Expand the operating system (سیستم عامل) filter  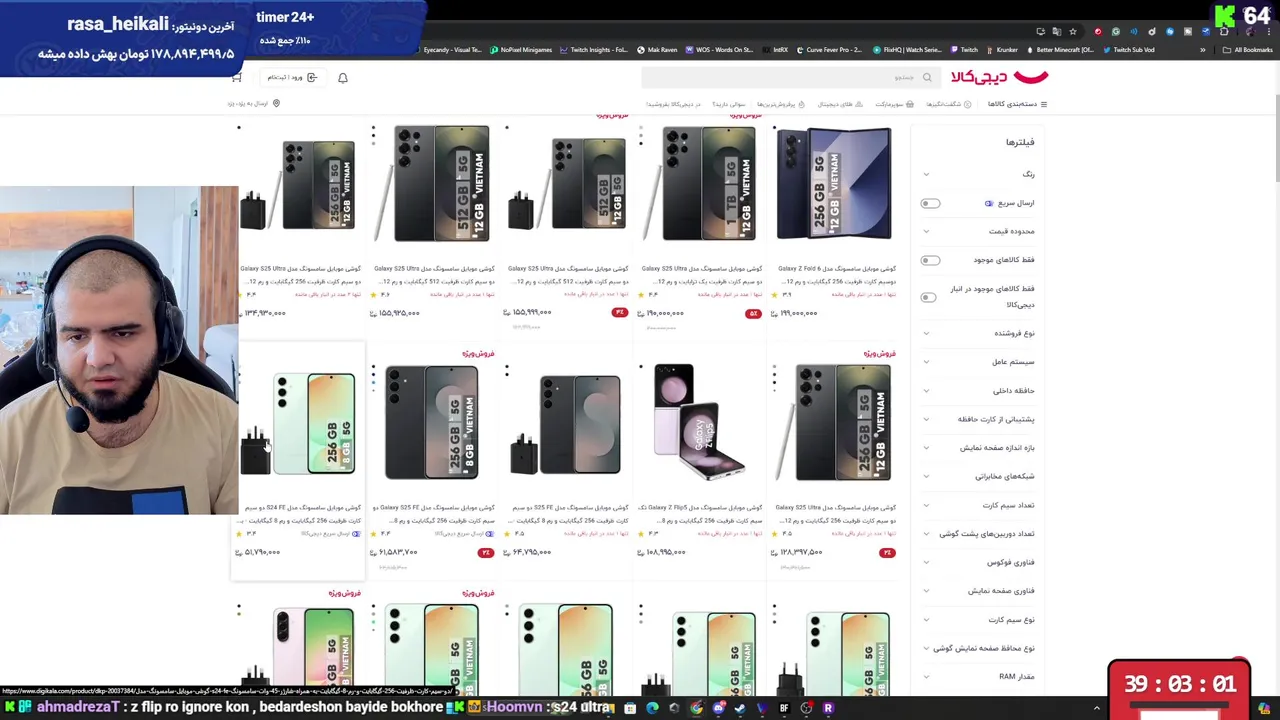coord(980,362)
